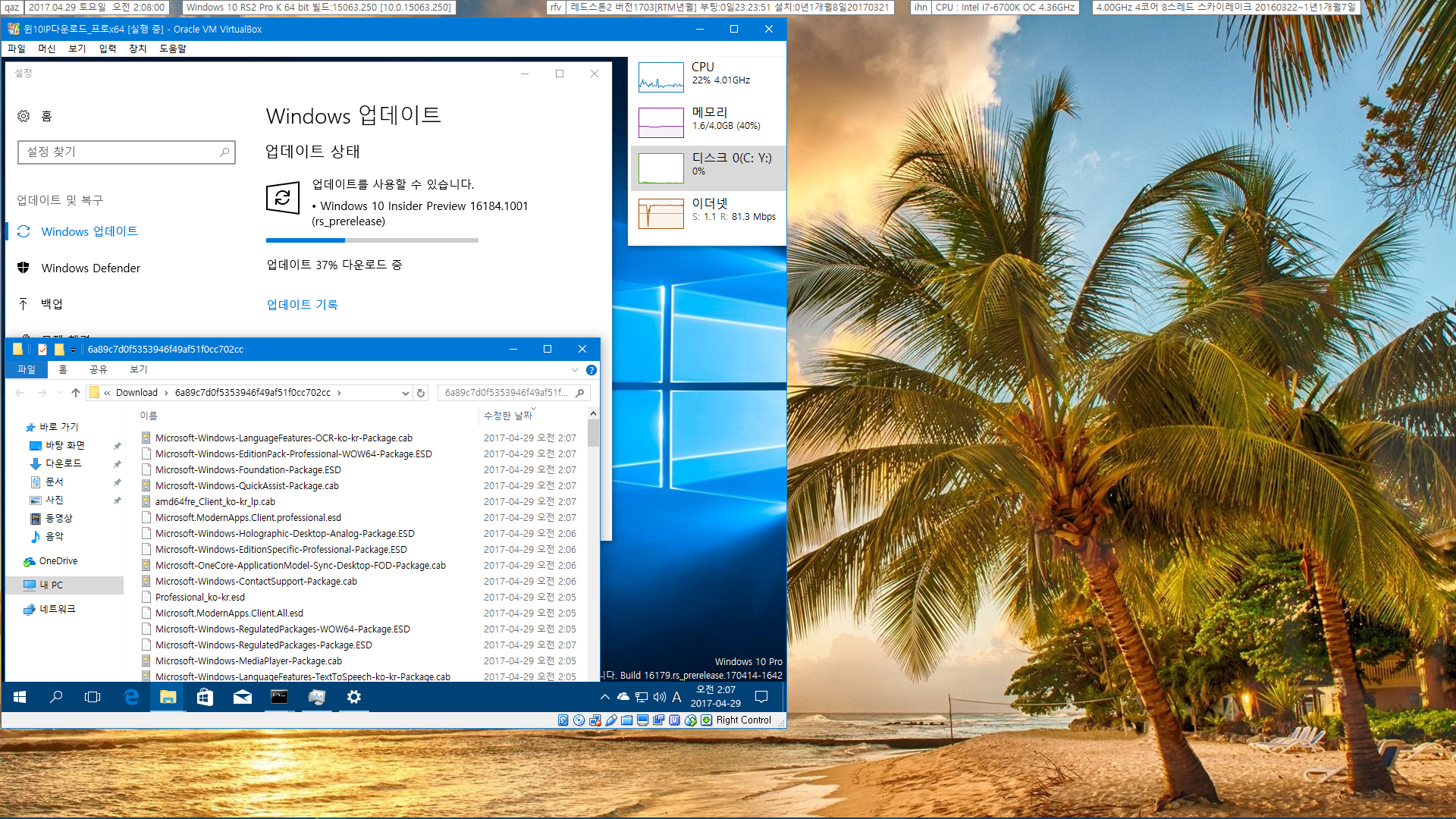This screenshot has height=819, width=1456.
Task: Click the network tray icon
Action: (x=642, y=697)
